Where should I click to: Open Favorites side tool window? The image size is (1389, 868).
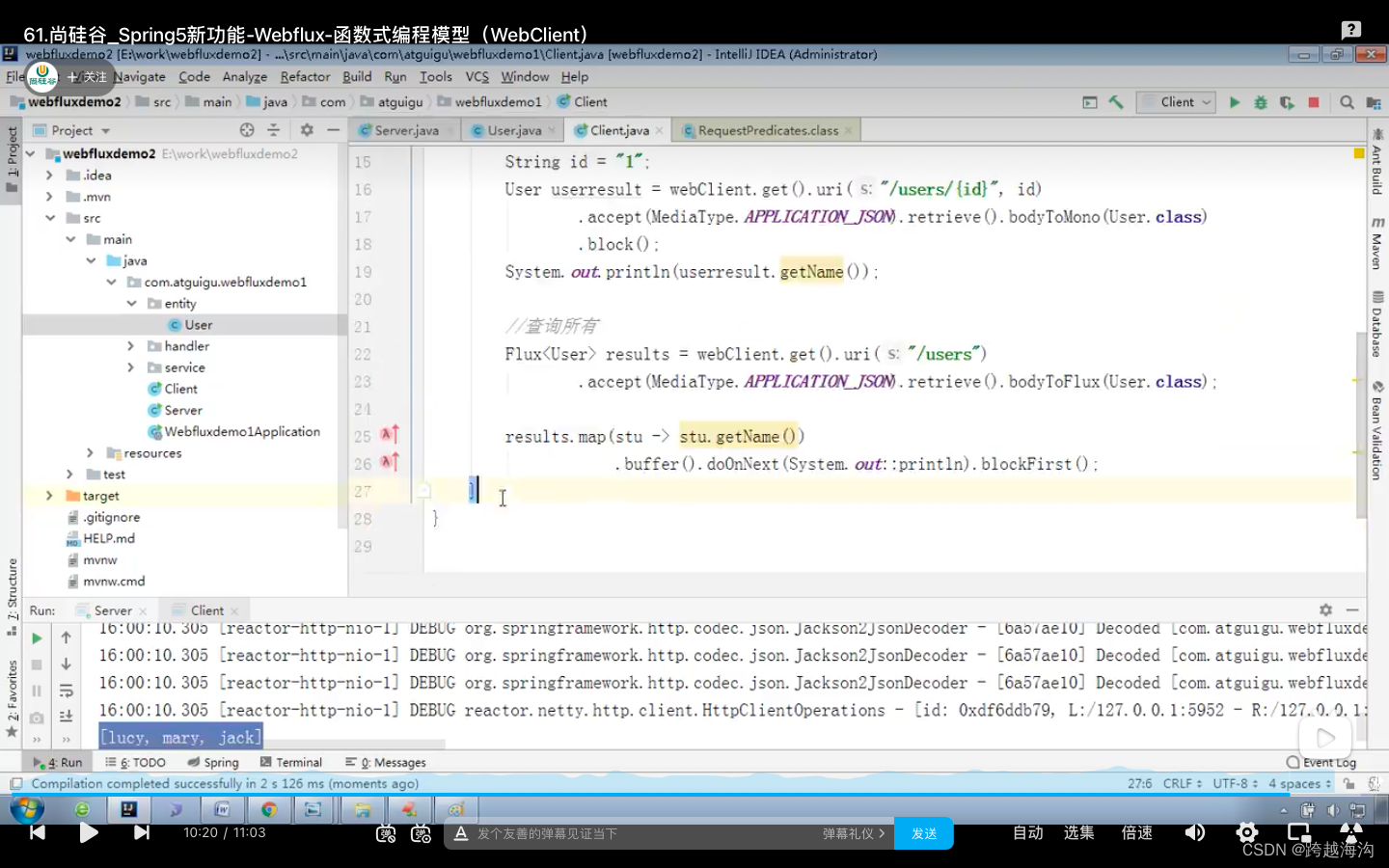coord(12,698)
